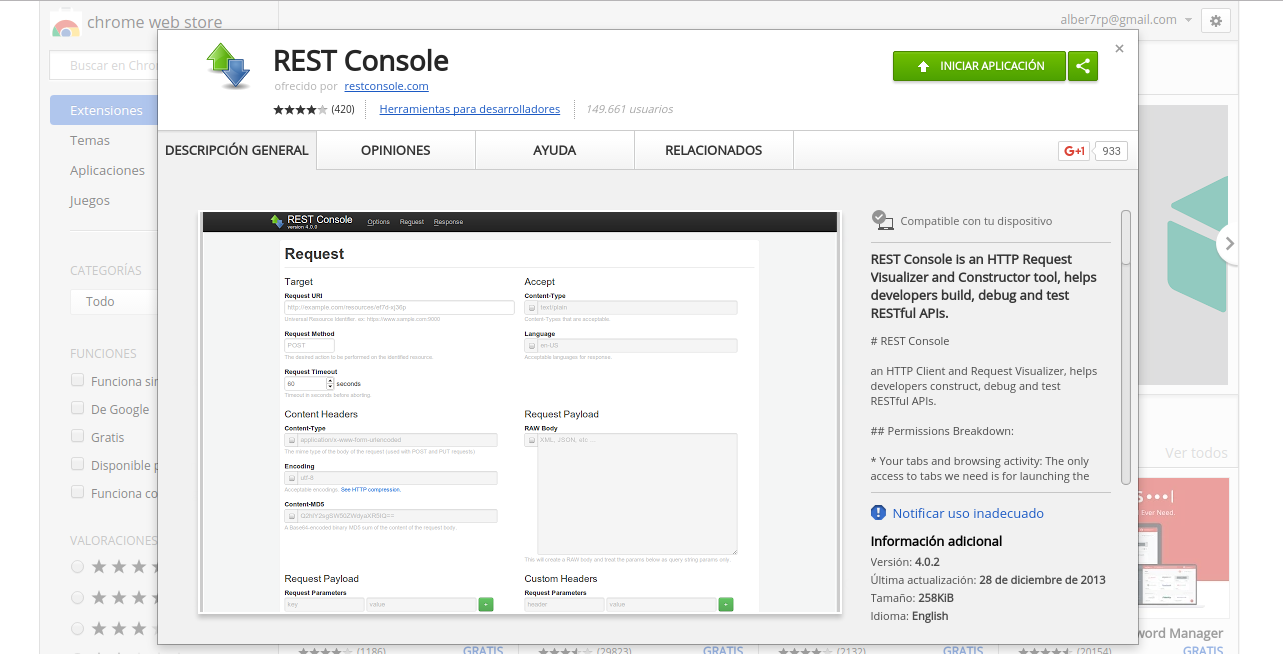Click the (420) ratings count
This screenshot has width=1283, height=654.
[343, 109]
